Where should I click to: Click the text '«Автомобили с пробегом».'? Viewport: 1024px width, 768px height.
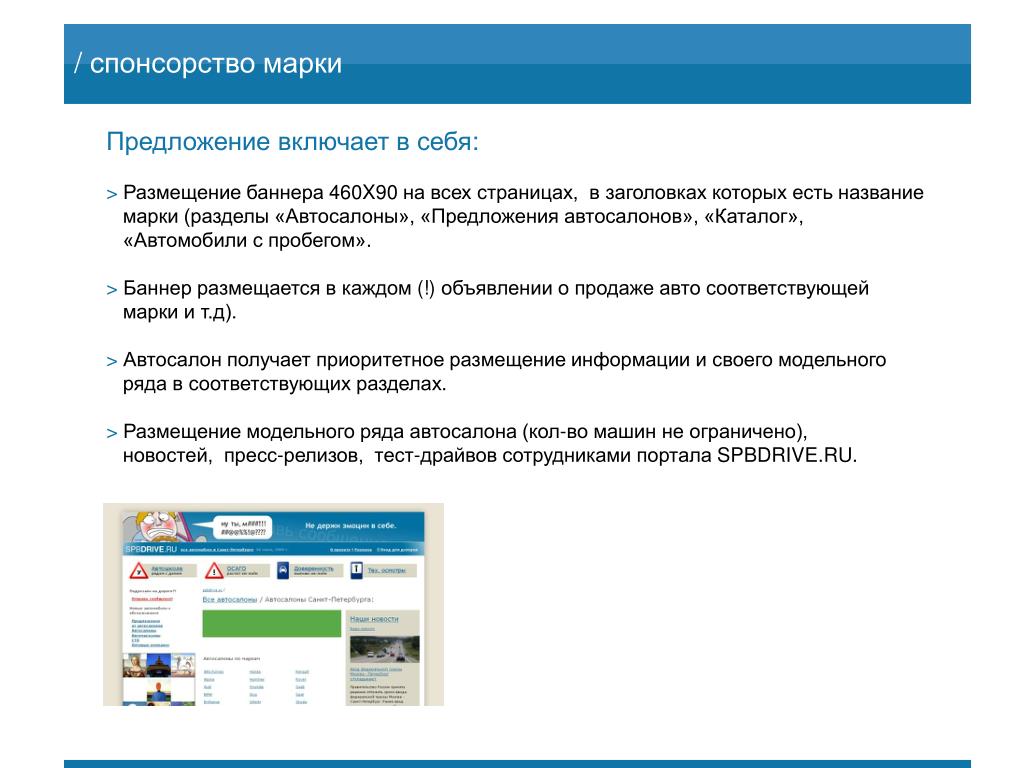[x=247, y=240]
